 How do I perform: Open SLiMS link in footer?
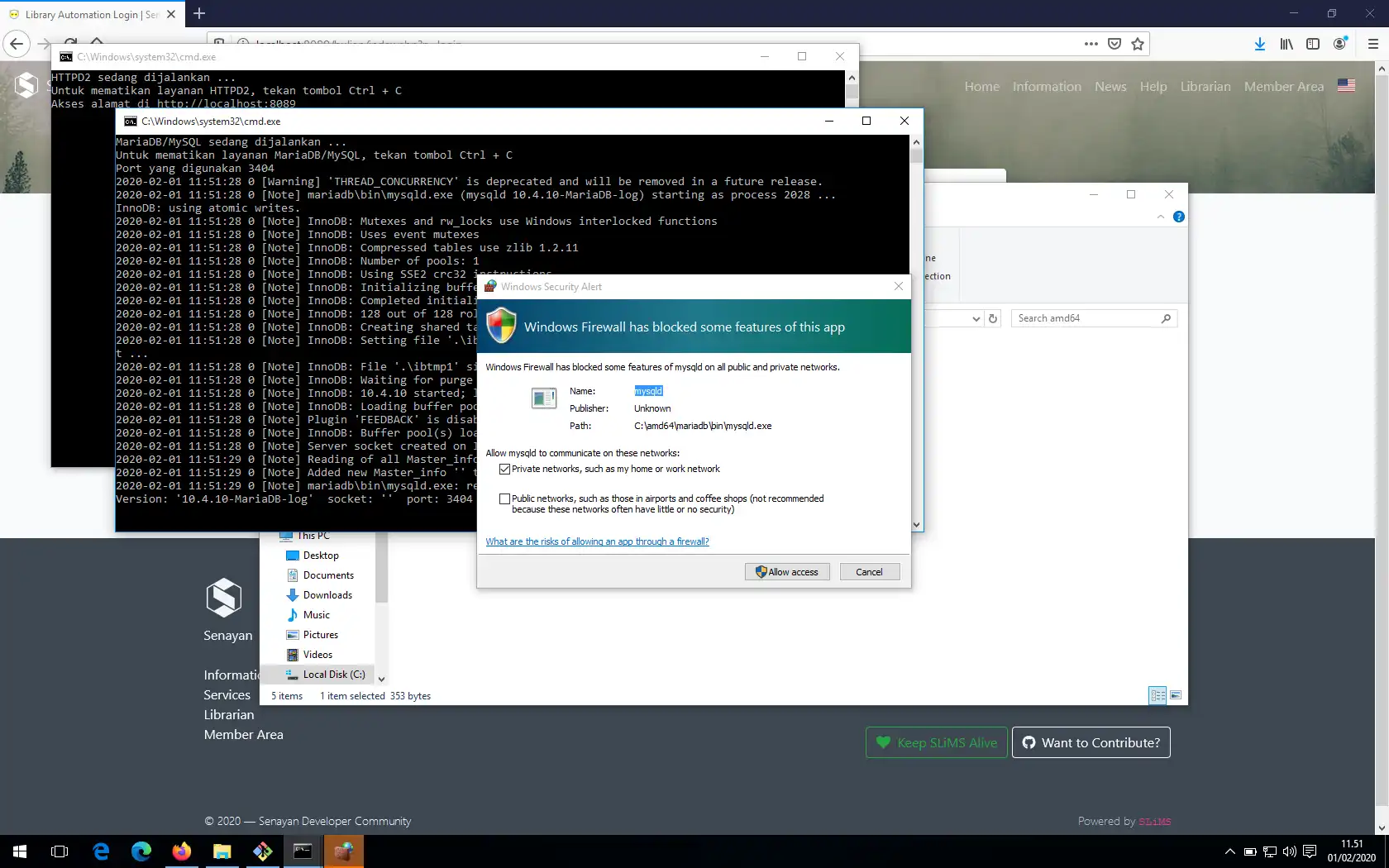[x=1154, y=822]
